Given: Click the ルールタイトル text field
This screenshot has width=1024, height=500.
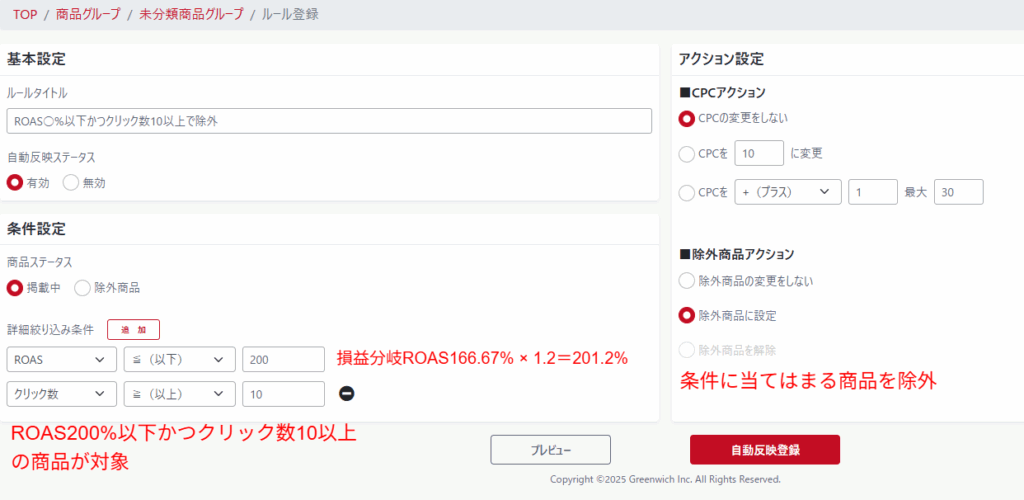Looking at the screenshot, I should 329,121.
